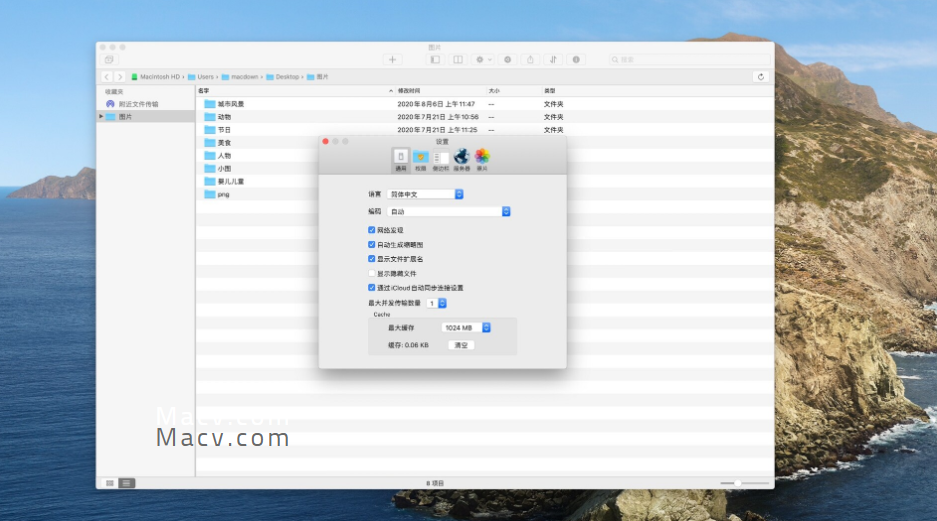Go forward with the right chevron
The image size is (937, 521).
pos(120,76)
